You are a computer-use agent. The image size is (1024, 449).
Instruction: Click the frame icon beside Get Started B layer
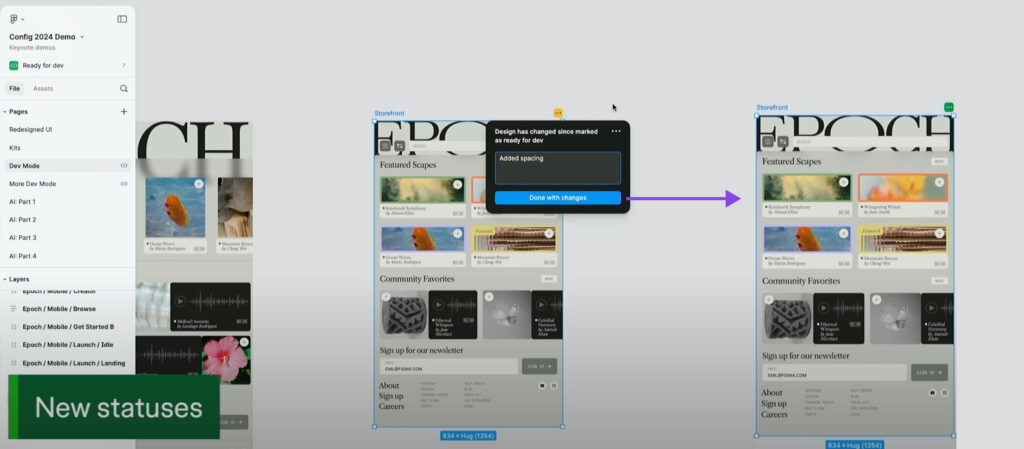pos(14,326)
